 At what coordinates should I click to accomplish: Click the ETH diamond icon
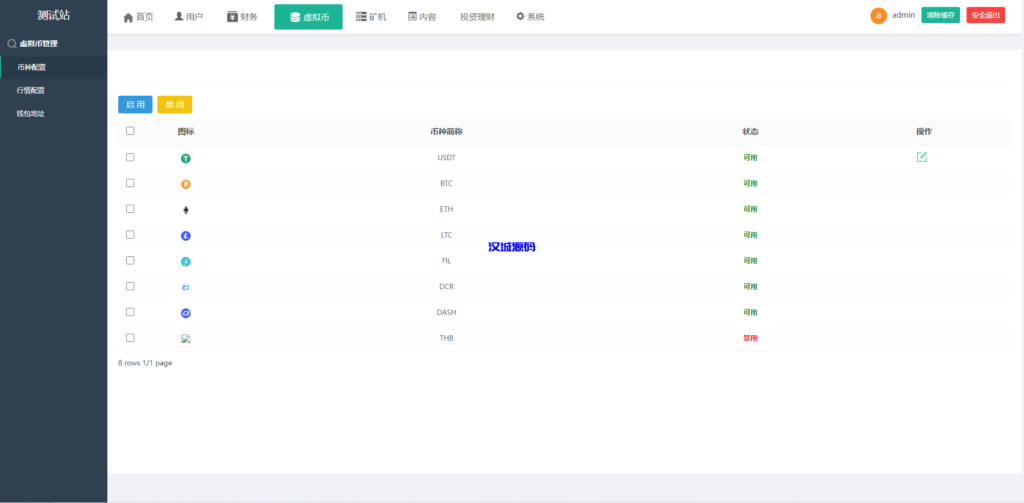[x=185, y=210]
